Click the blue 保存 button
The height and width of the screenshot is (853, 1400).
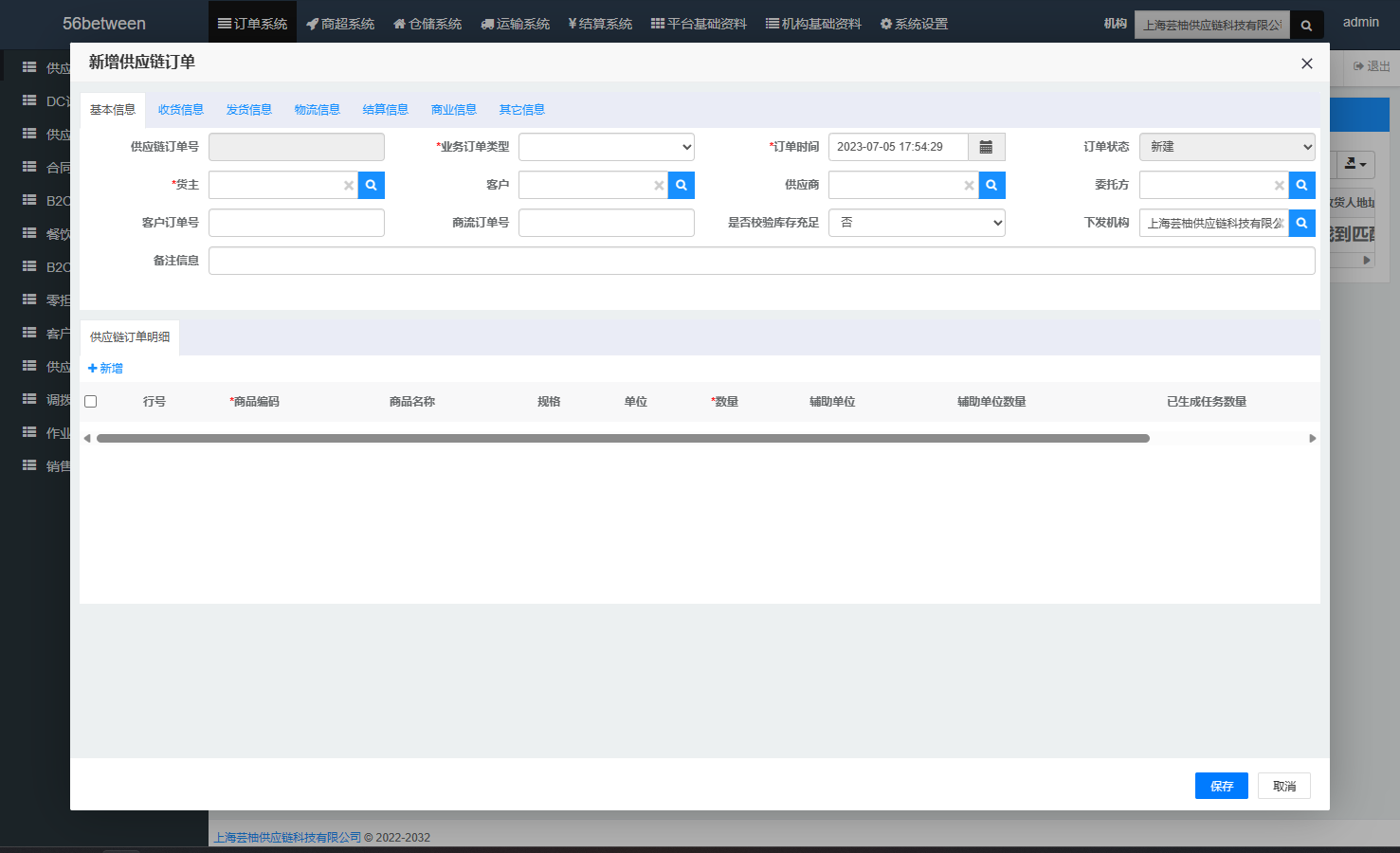point(1222,786)
